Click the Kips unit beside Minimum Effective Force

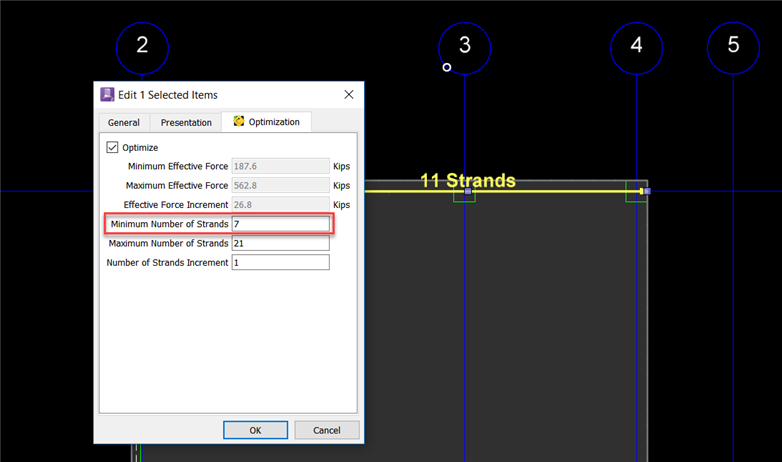click(x=342, y=167)
